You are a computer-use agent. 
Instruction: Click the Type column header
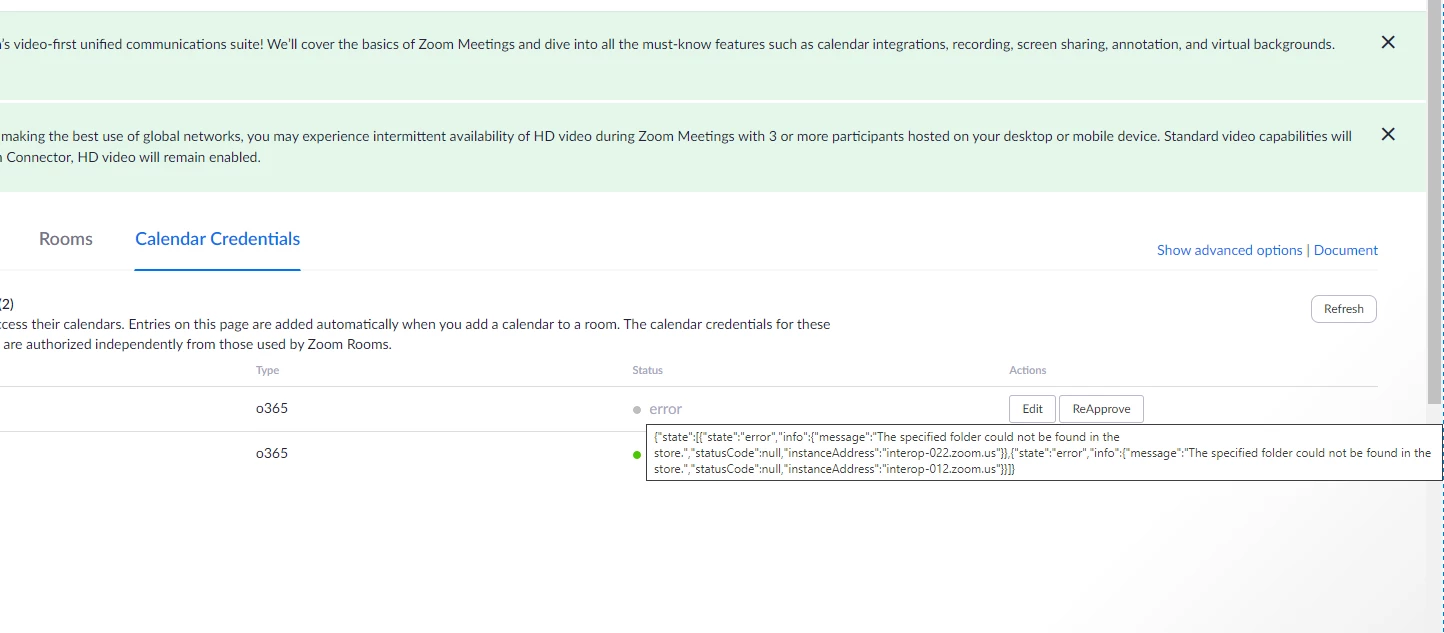tap(268, 370)
